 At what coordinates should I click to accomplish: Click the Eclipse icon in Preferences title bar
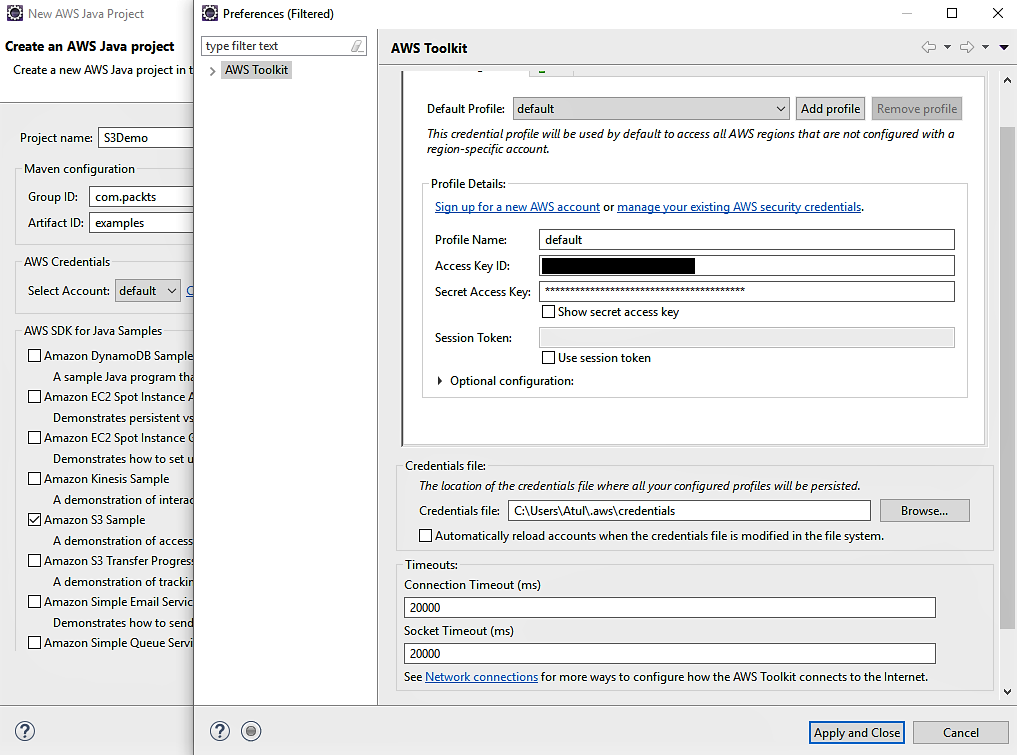tap(209, 13)
